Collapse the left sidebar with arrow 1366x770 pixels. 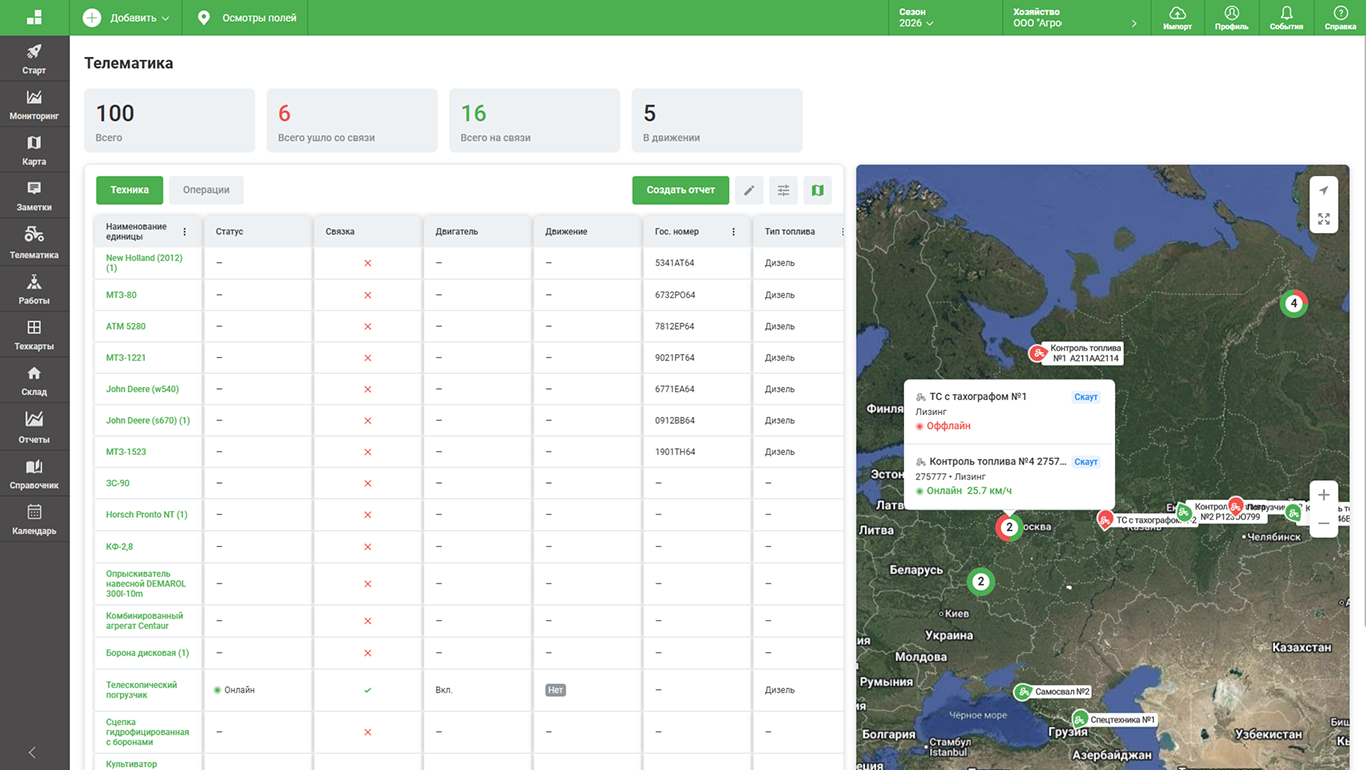pyautogui.click(x=32, y=752)
